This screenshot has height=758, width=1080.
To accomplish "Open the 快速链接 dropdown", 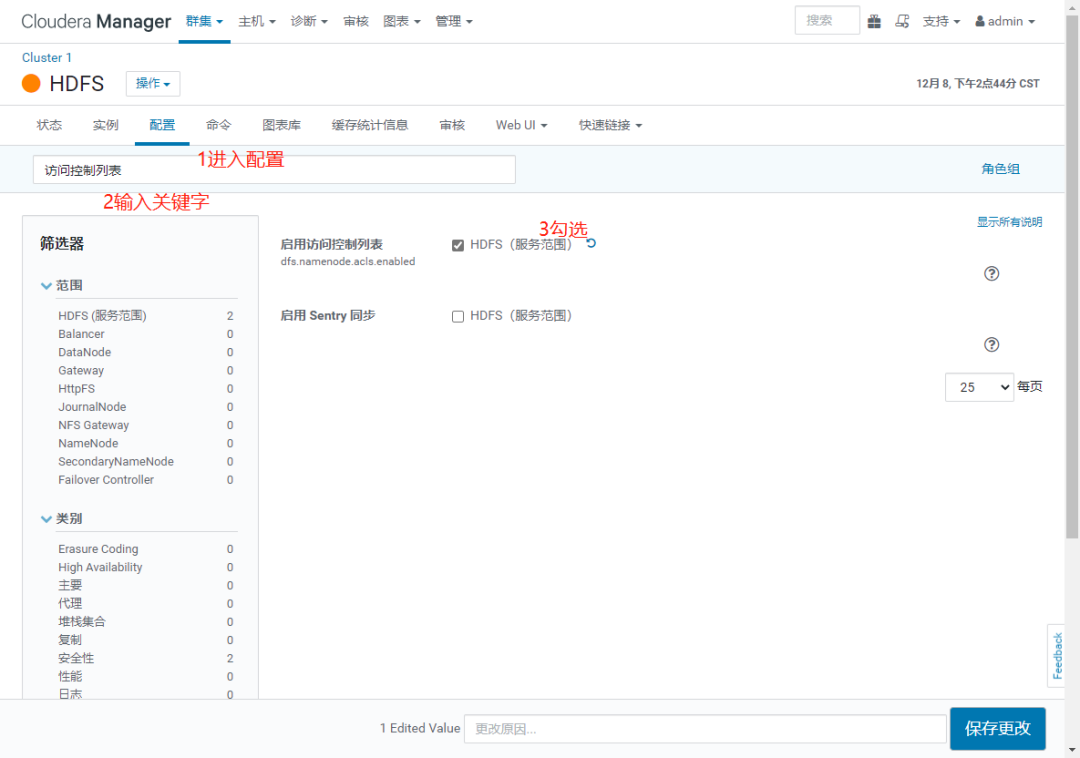I will click(x=610, y=125).
